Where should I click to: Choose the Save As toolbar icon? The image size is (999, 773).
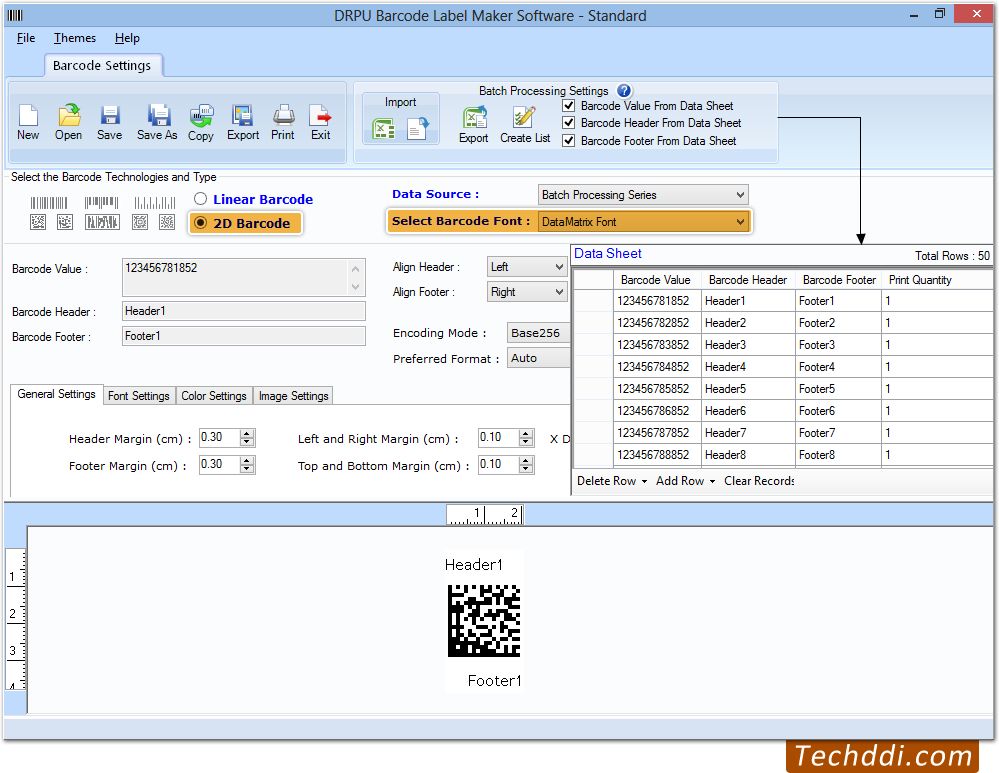tap(157, 122)
